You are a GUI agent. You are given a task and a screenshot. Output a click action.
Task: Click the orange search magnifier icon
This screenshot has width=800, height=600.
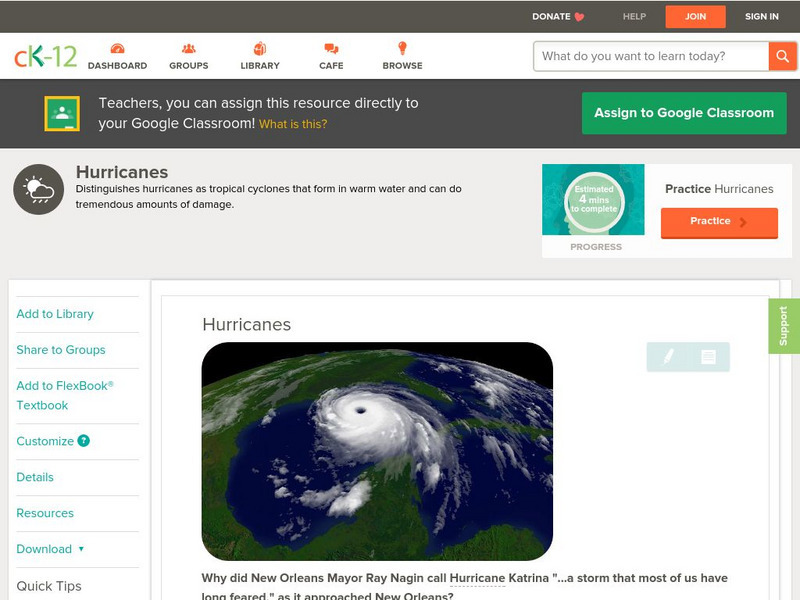pos(783,56)
